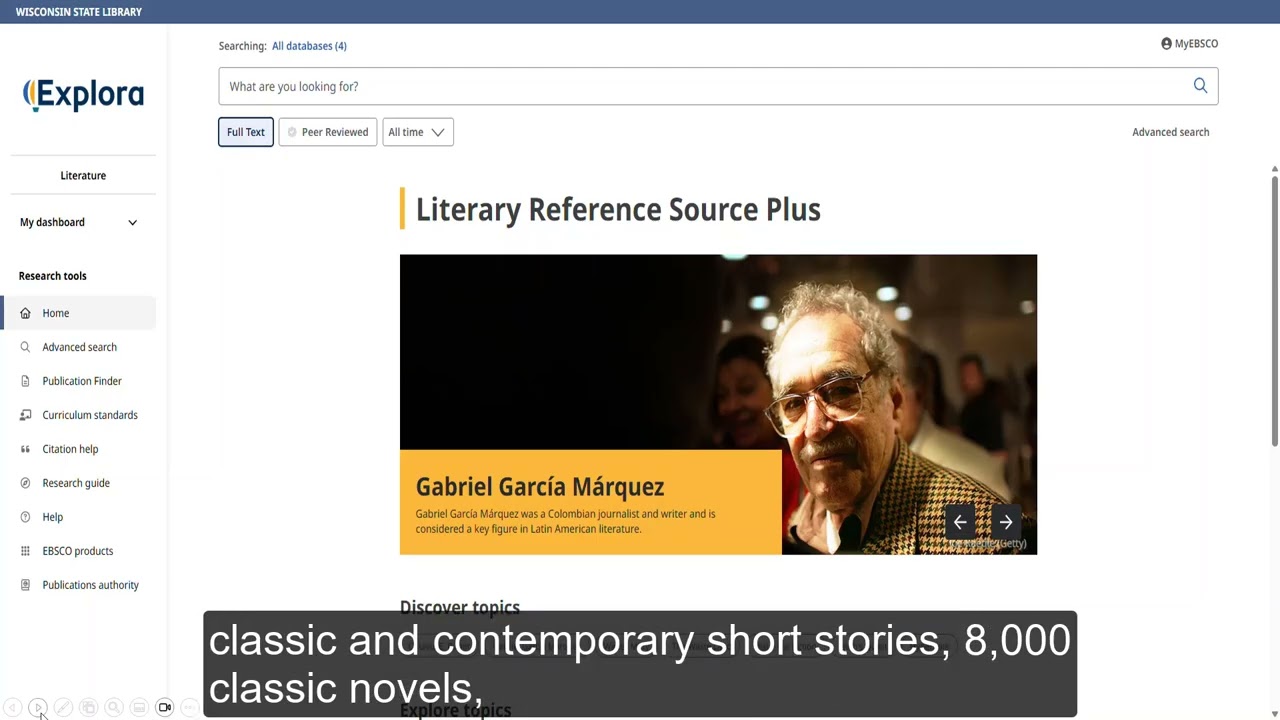Open EBSCO products link
Screen dimensions: 1280x720
(78, 551)
